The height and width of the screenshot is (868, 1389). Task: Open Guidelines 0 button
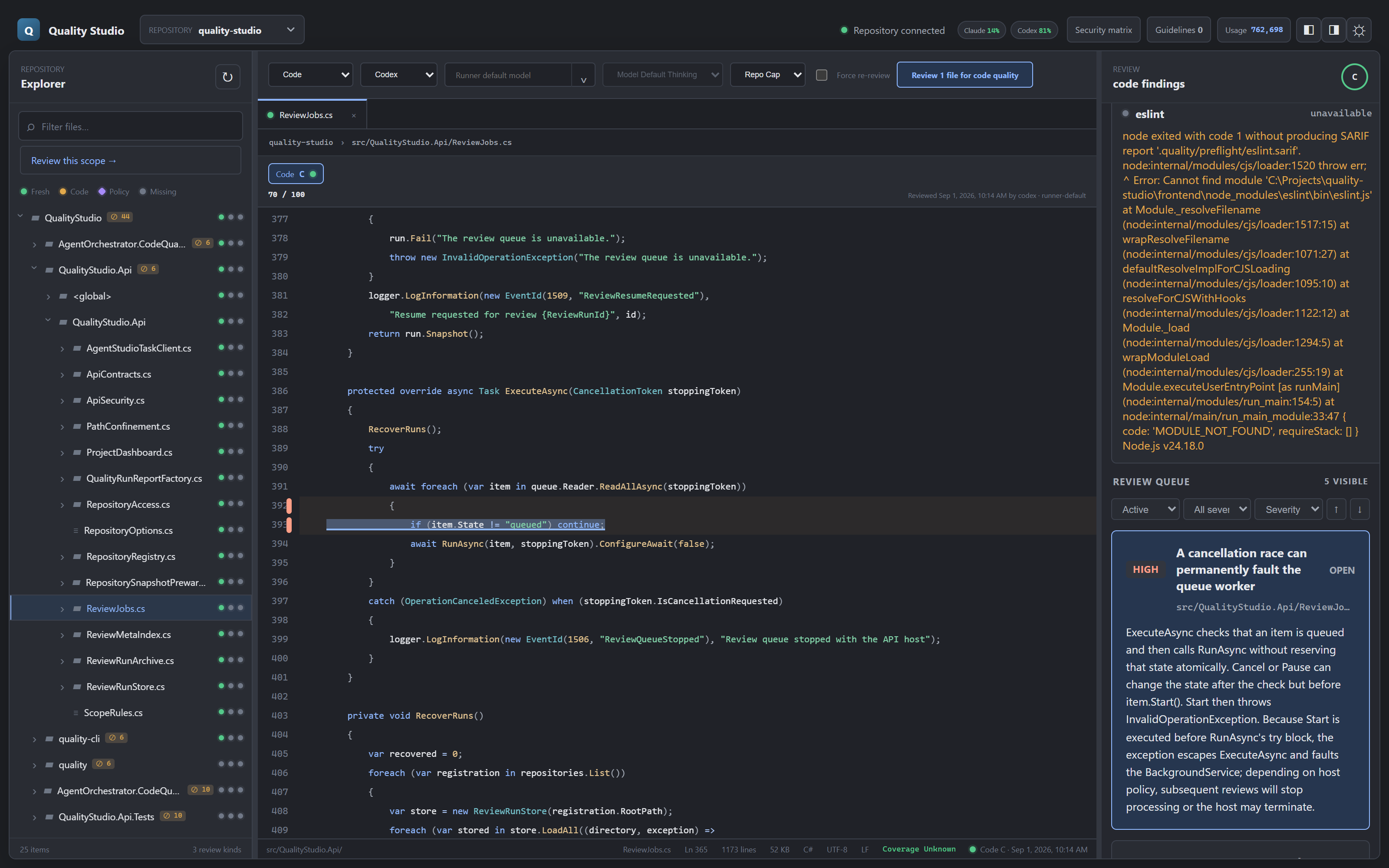click(x=1178, y=30)
